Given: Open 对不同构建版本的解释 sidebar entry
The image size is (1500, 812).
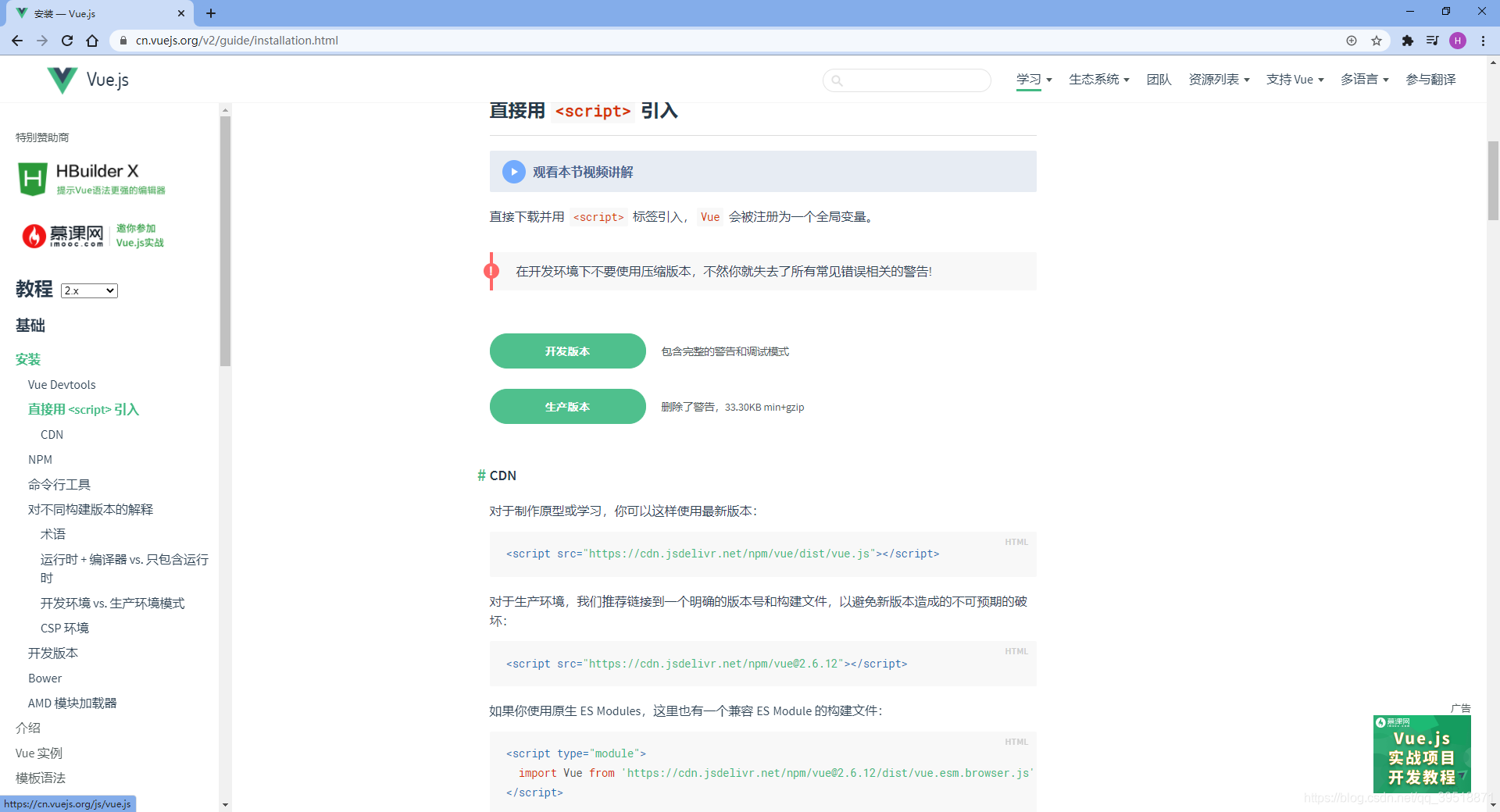Looking at the screenshot, I should pos(91,510).
